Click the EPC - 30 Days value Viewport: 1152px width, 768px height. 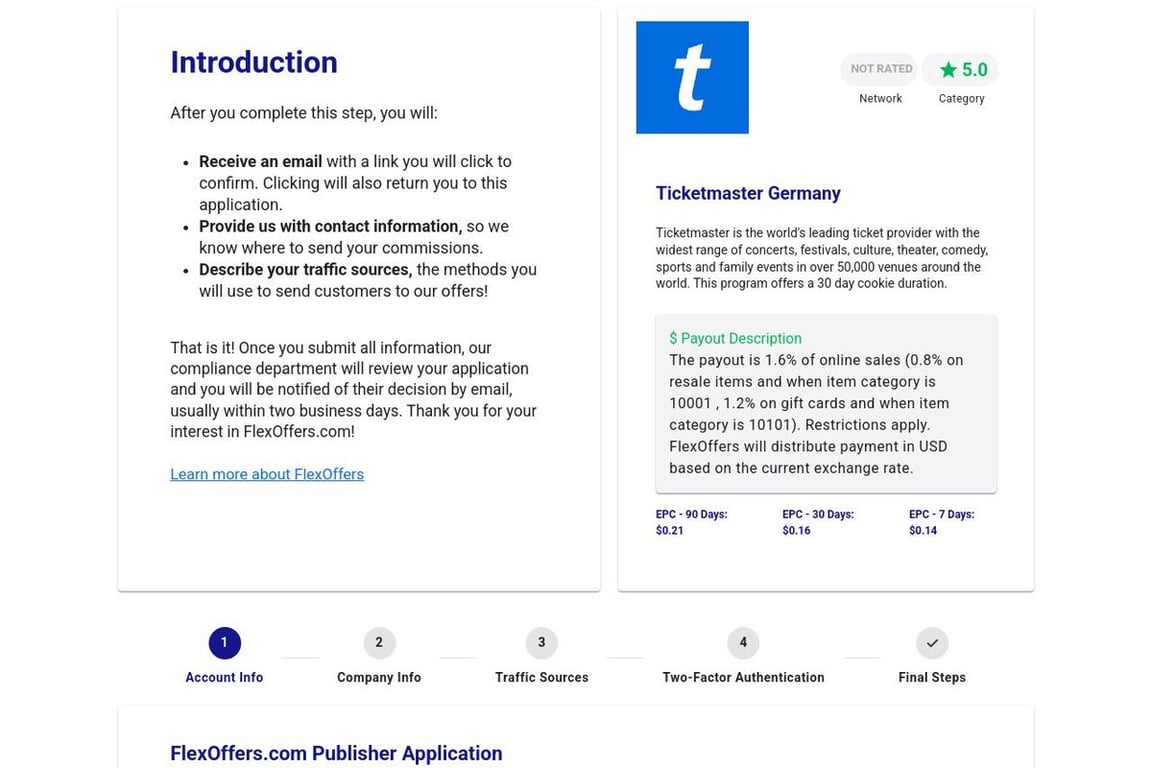tap(796, 531)
